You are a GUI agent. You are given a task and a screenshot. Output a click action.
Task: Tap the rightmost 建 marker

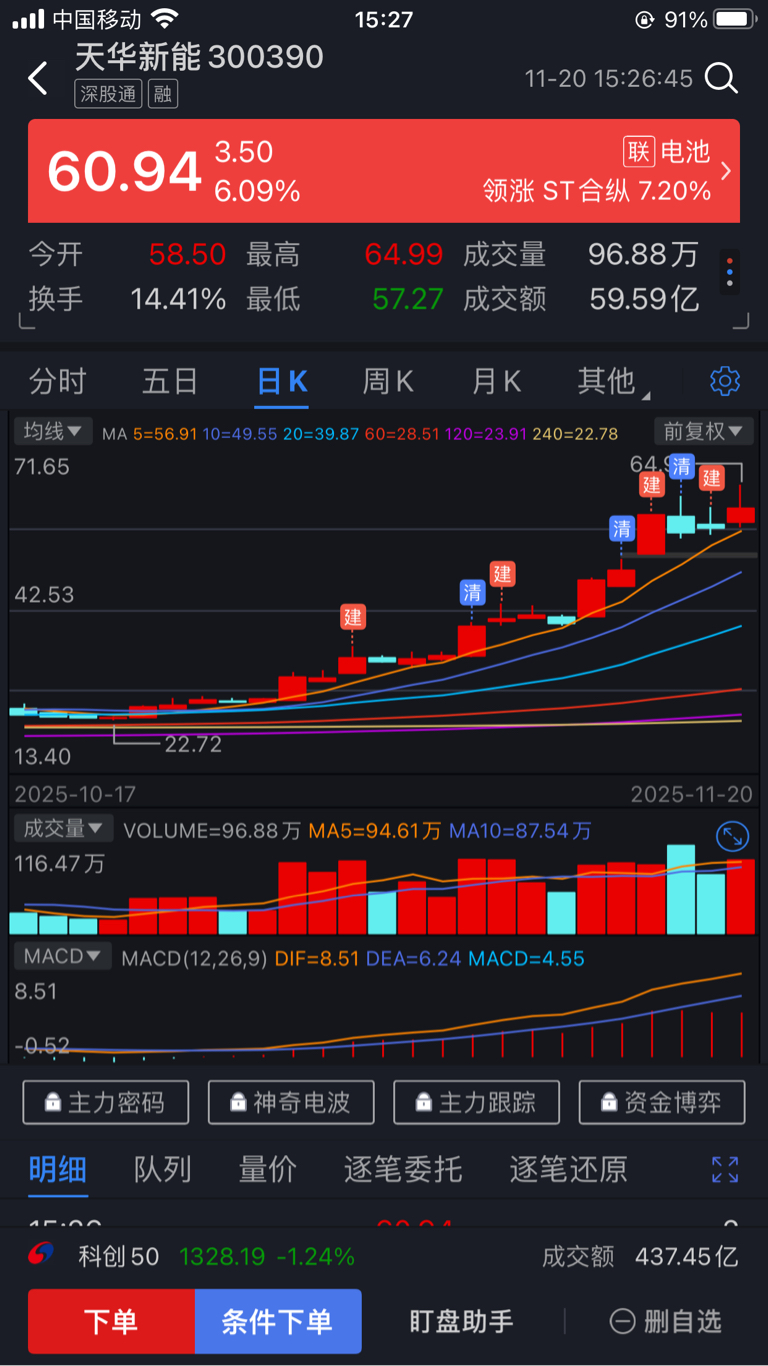[711, 477]
